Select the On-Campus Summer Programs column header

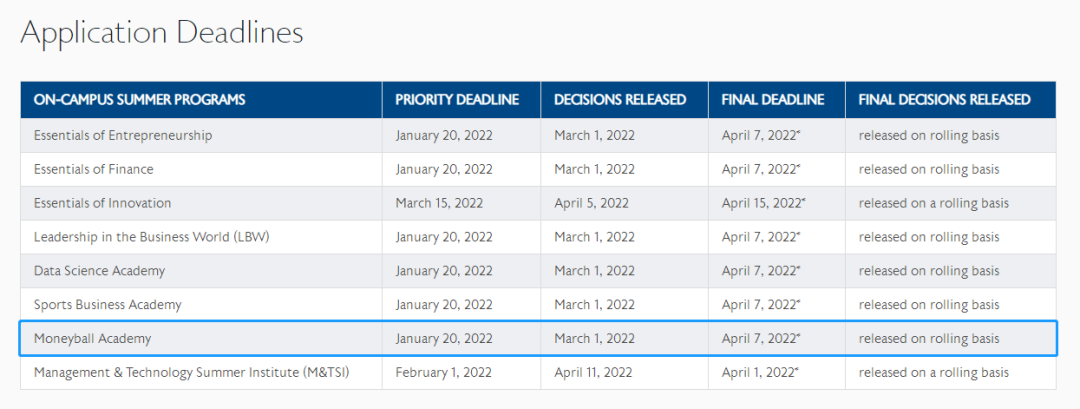pos(139,100)
